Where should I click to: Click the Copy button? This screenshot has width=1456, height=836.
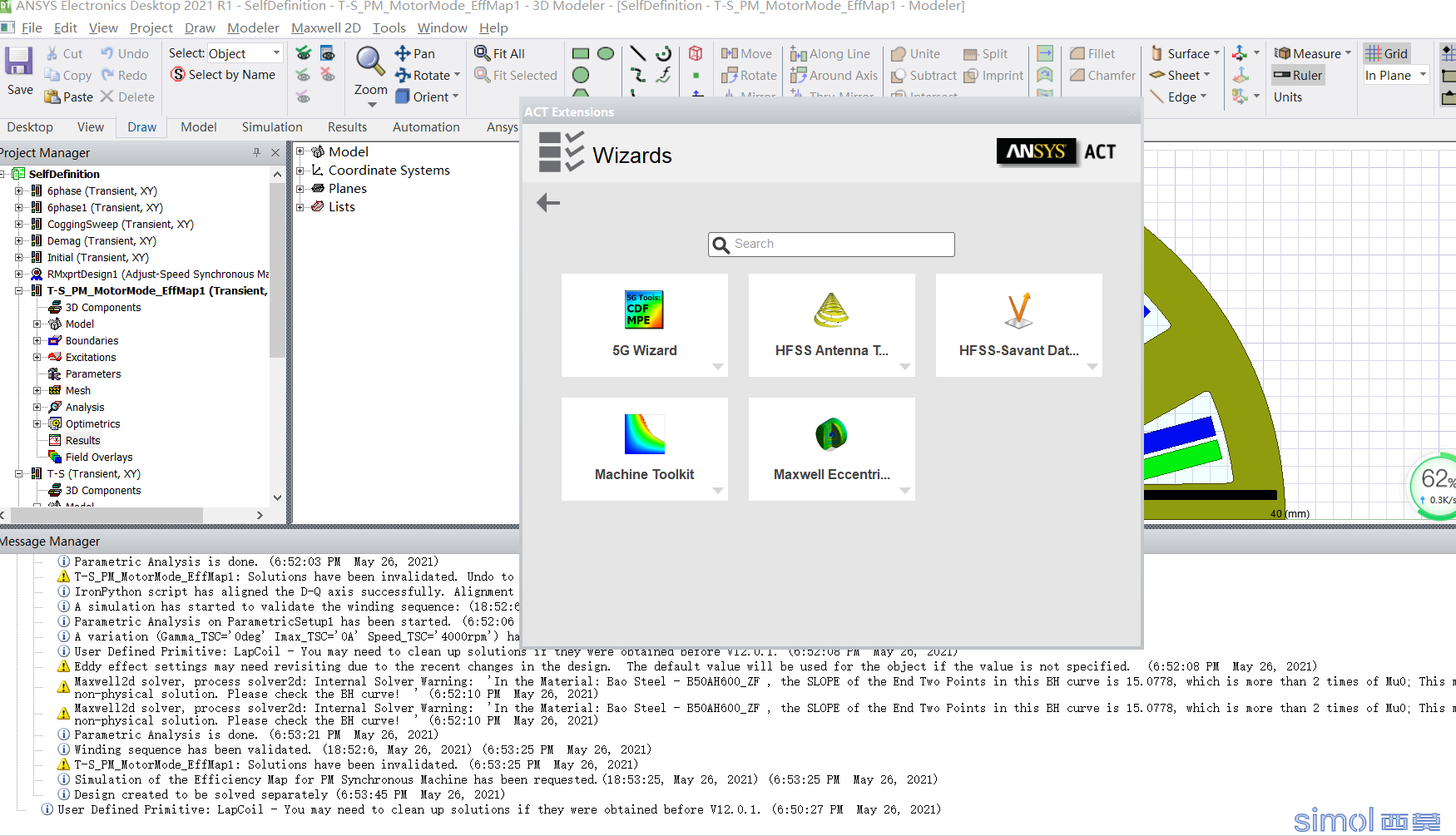click(x=68, y=75)
